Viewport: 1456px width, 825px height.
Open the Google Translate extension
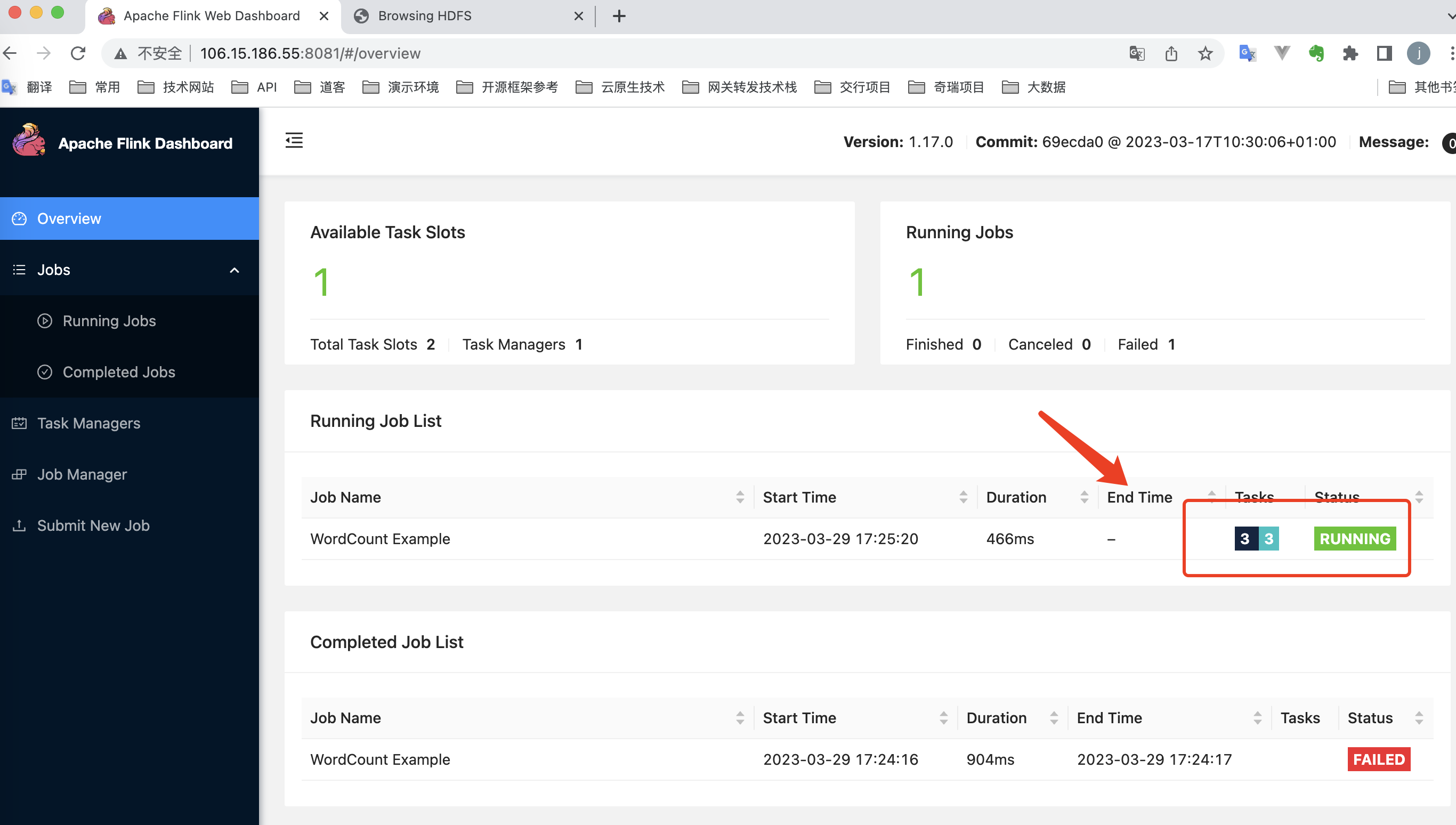coord(1248,53)
